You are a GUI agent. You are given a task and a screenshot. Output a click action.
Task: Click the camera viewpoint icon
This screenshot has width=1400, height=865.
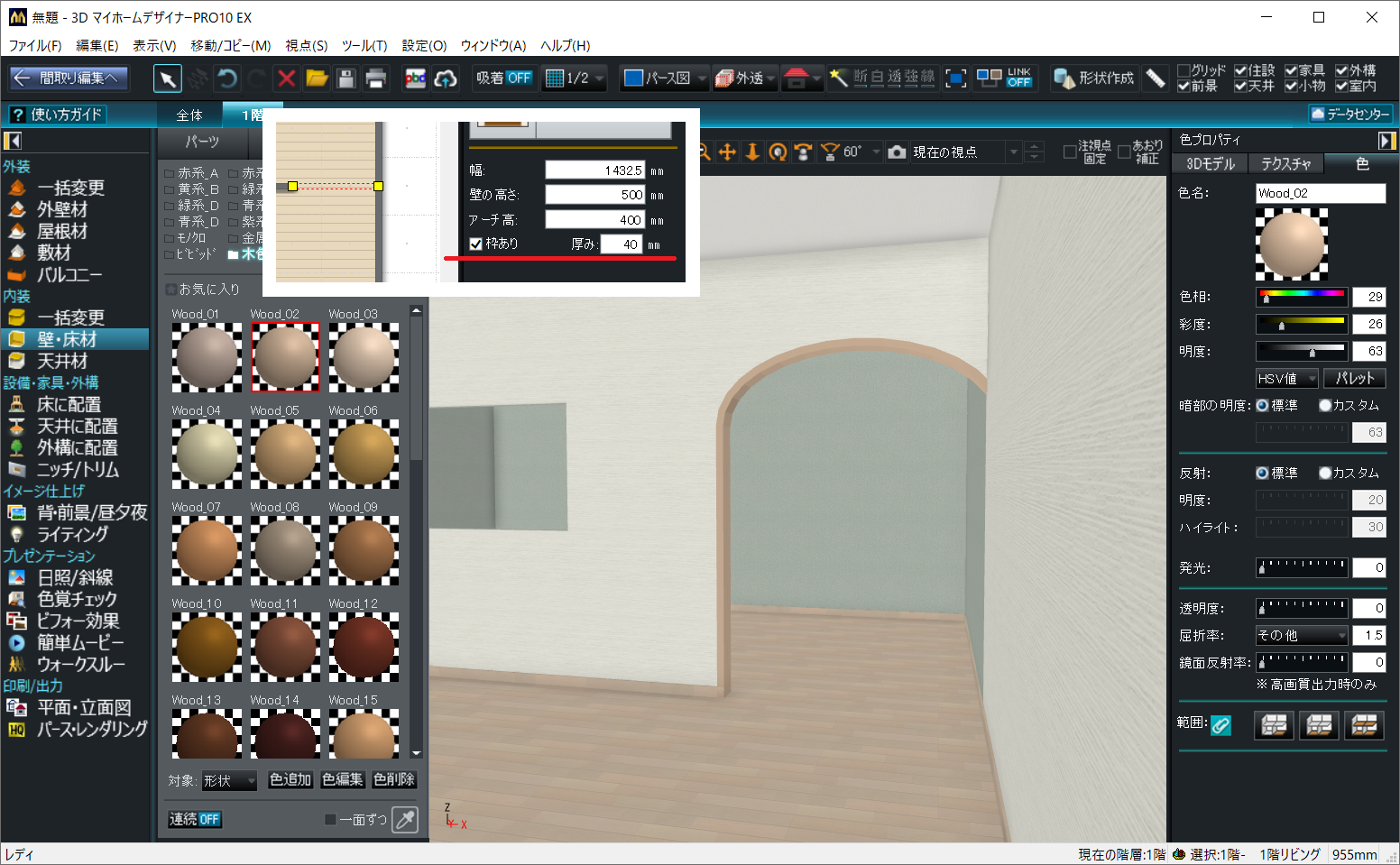[897, 152]
